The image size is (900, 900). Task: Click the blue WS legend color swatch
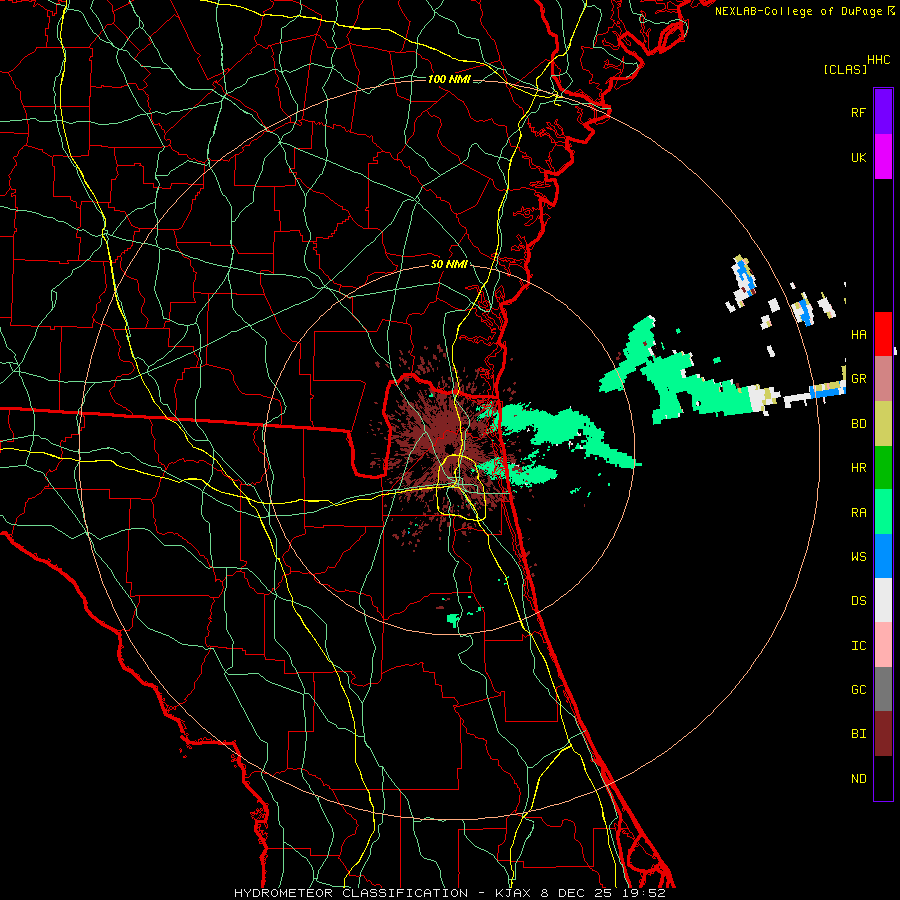click(x=883, y=556)
